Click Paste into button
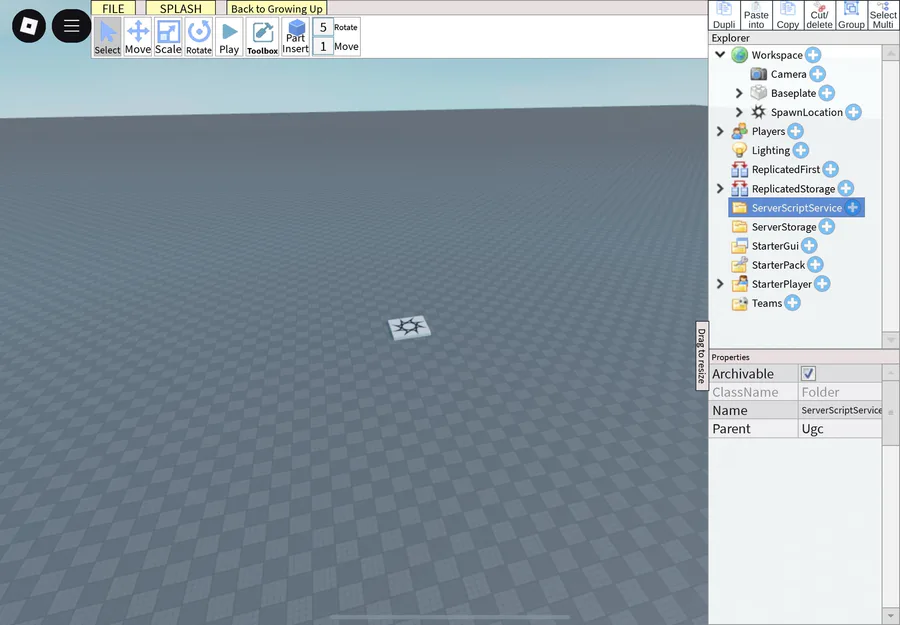 (756, 15)
